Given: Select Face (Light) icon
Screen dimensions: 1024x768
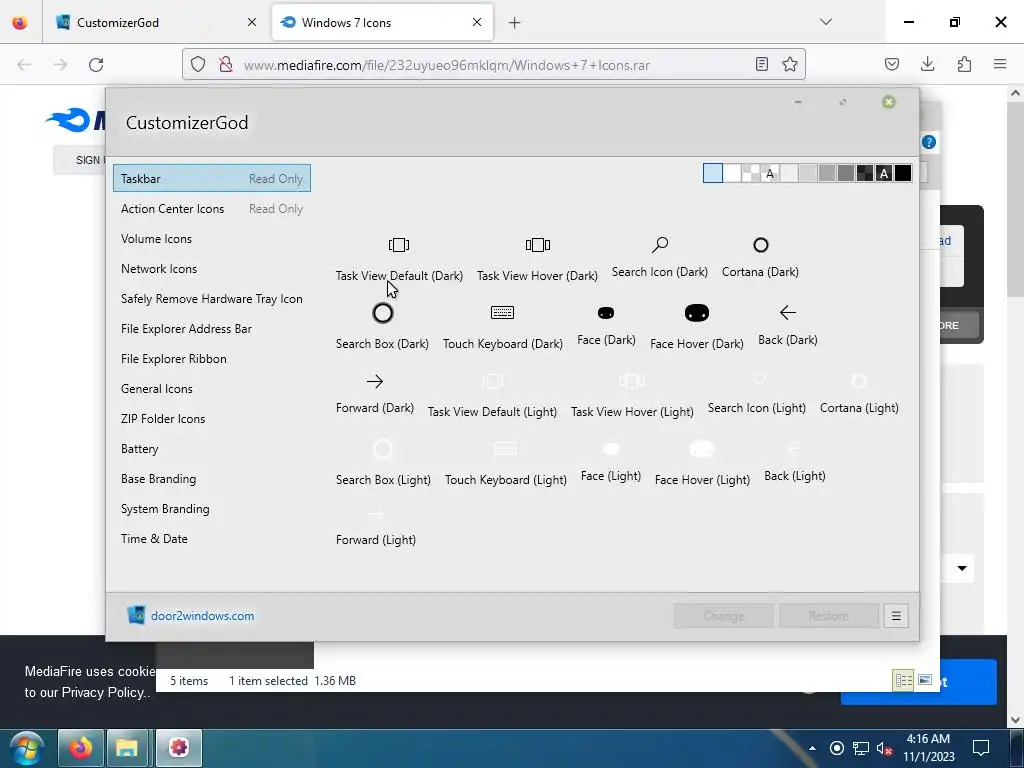Looking at the screenshot, I should click(x=611, y=449).
